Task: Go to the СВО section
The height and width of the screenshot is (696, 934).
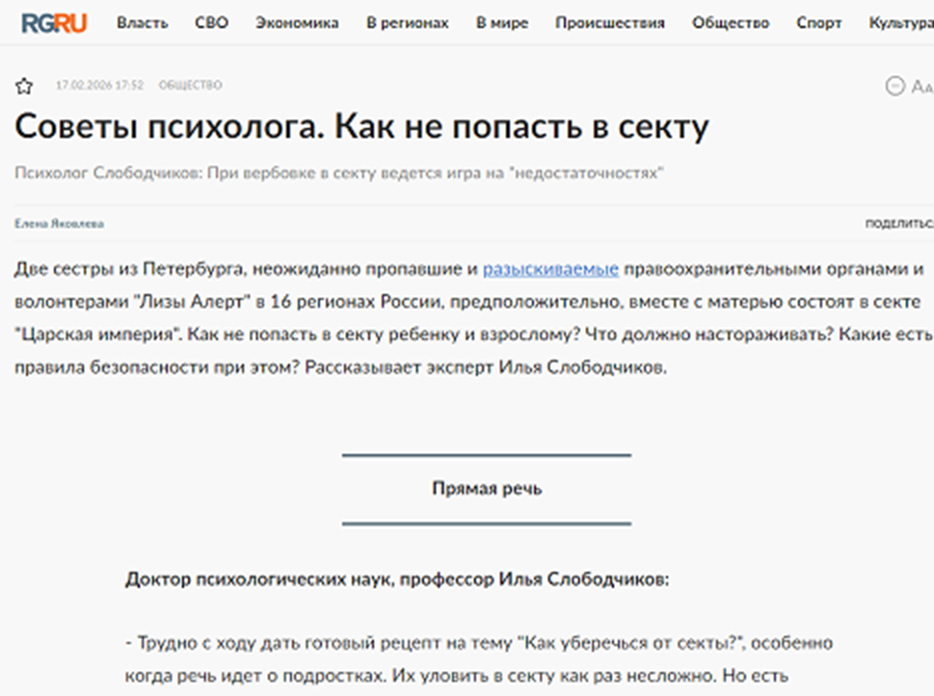Action: 211,23
